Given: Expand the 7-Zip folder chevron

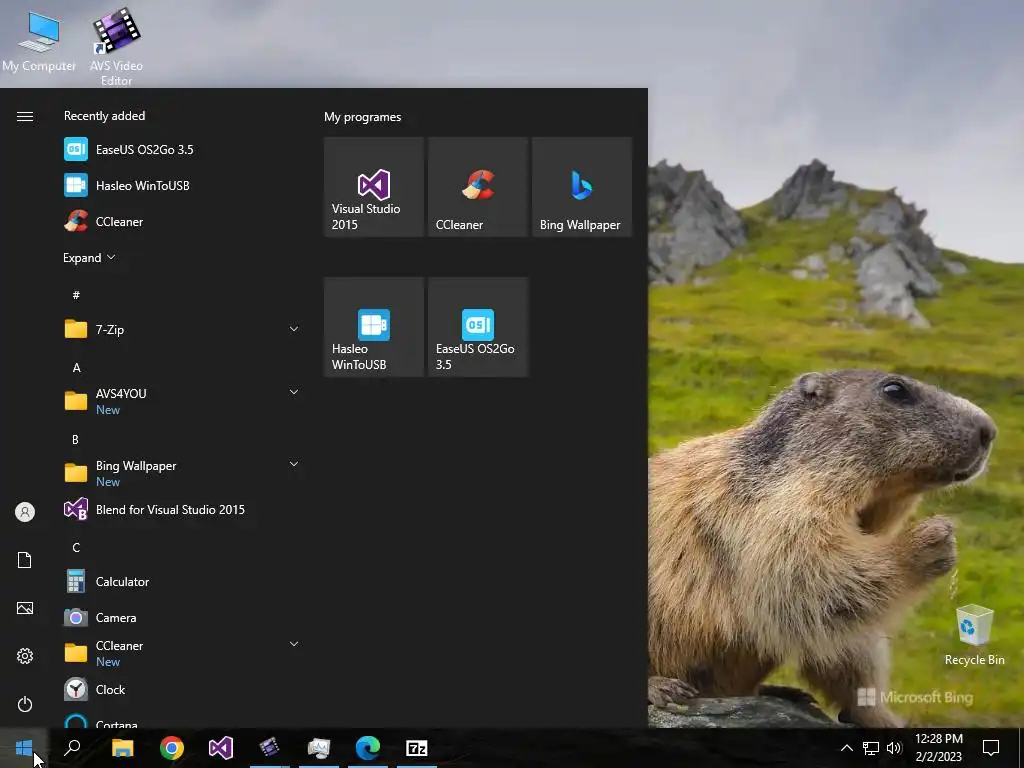Looking at the screenshot, I should tap(294, 328).
